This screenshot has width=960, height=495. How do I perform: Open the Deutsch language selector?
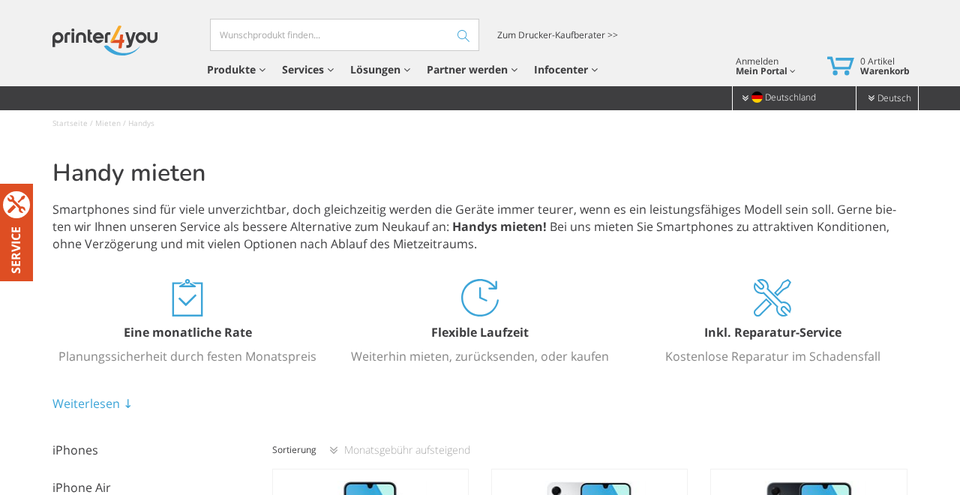[888, 98]
